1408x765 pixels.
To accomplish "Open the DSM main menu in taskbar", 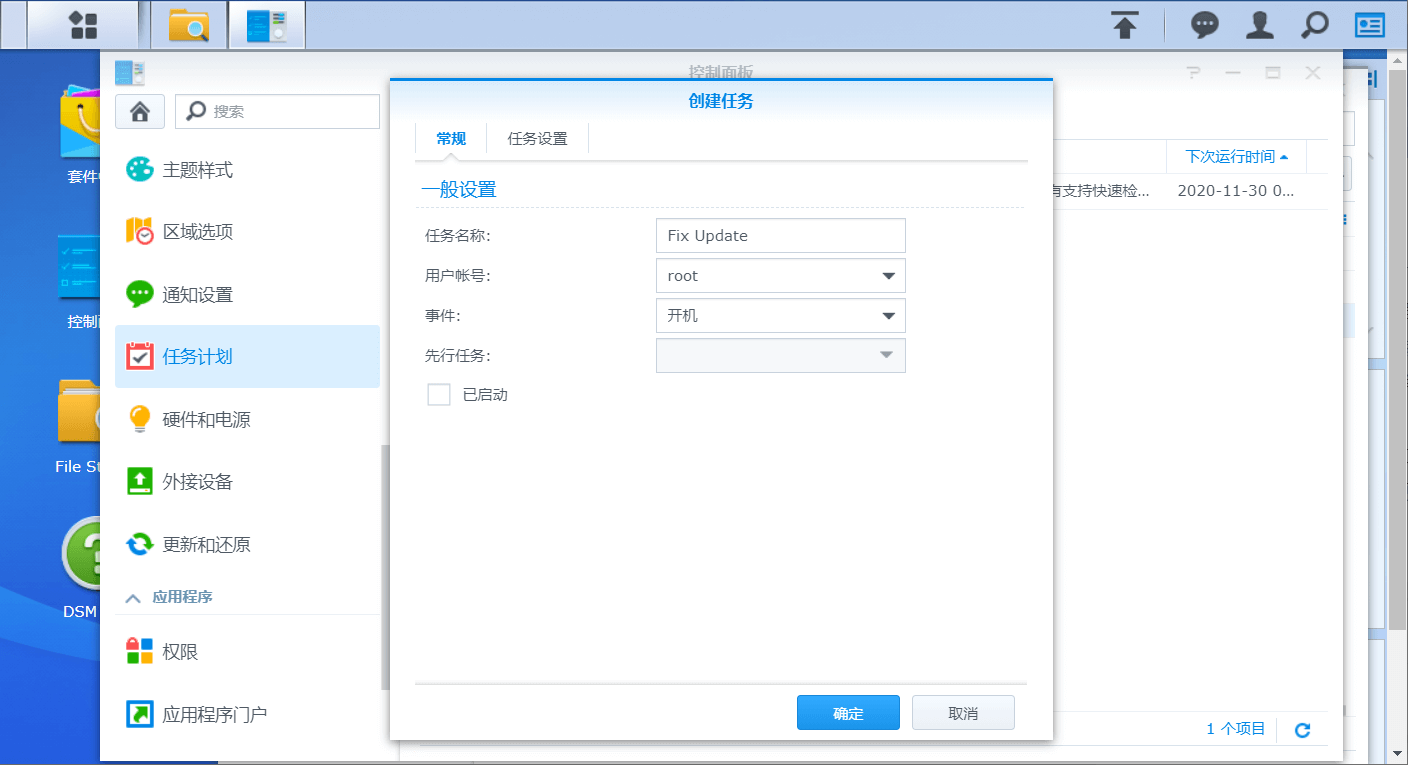I will pyautogui.click(x=84, y=24).
